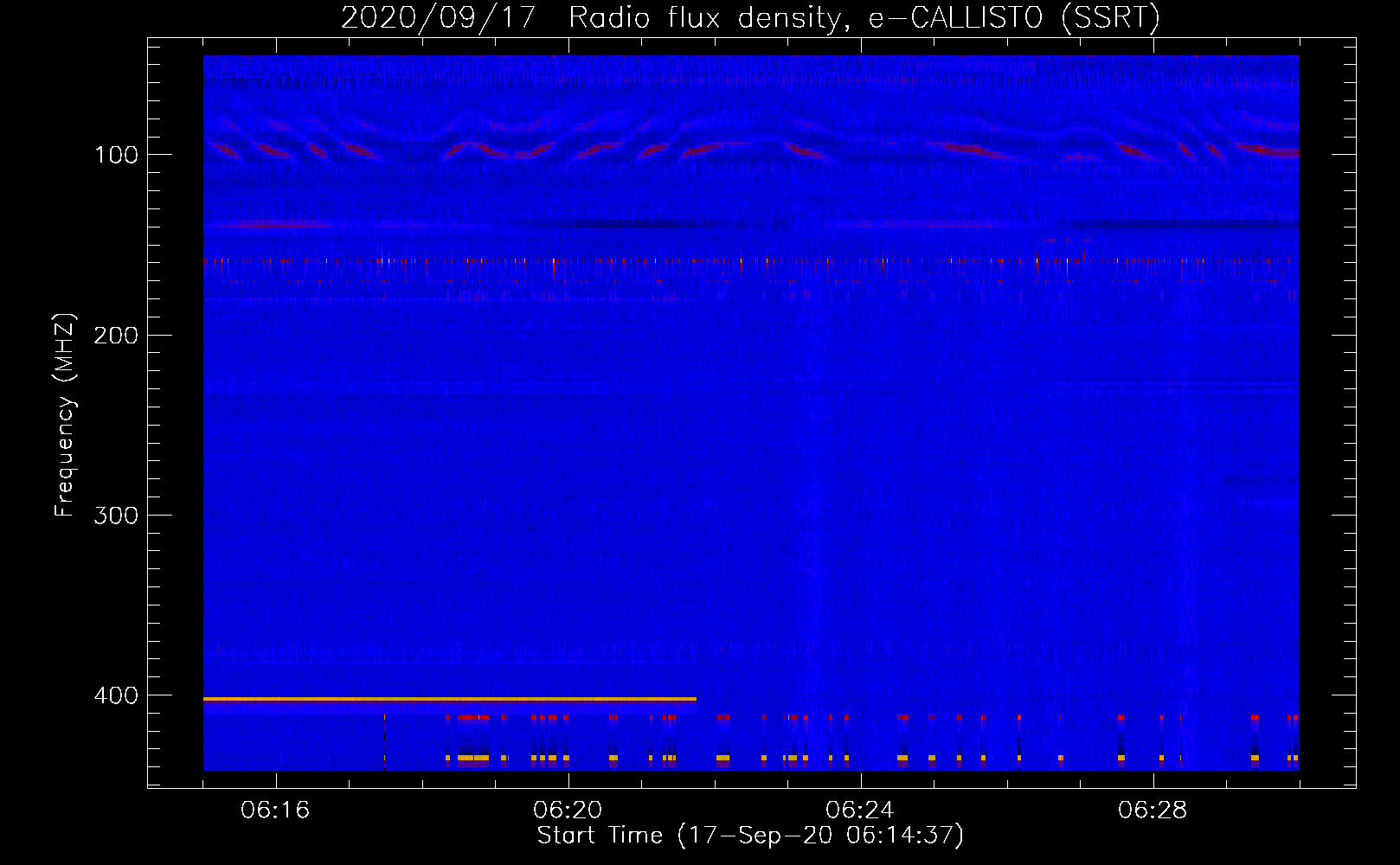Click the '300' frequency tick label

point(117,516)
